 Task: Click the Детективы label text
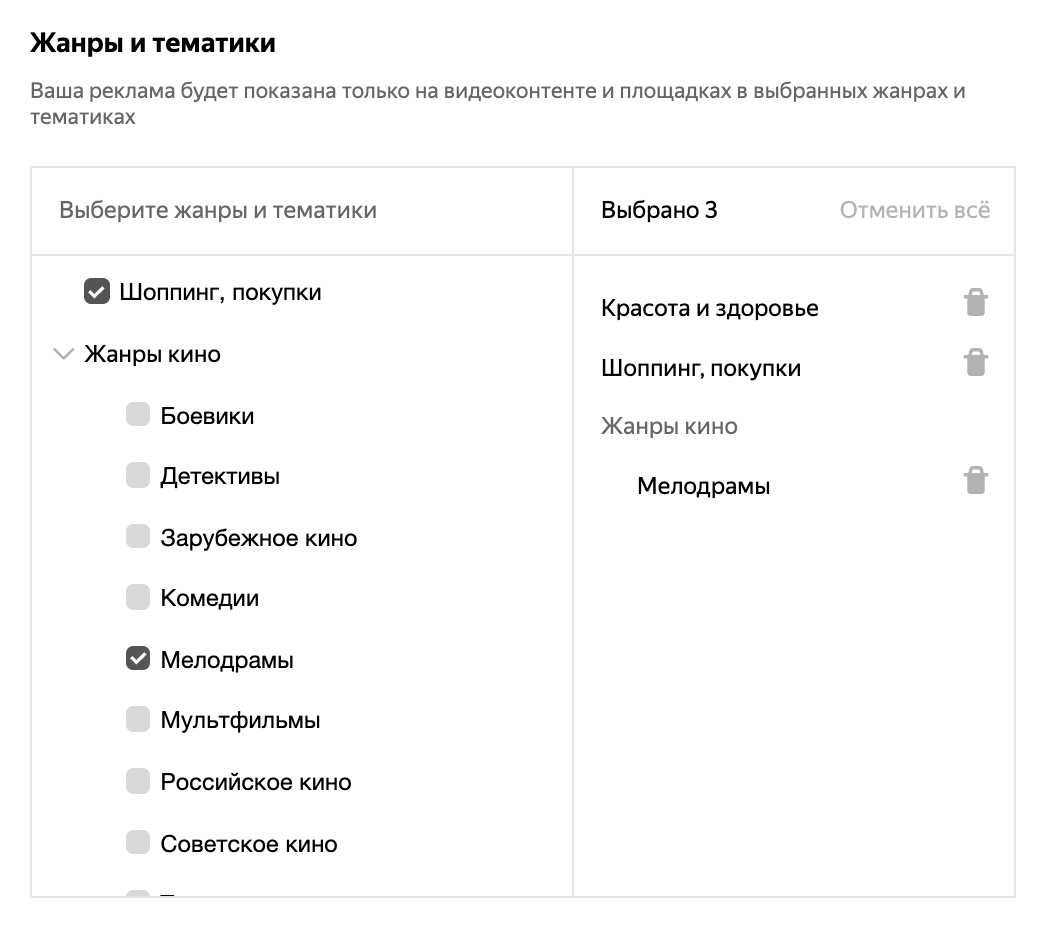(220, 476)
